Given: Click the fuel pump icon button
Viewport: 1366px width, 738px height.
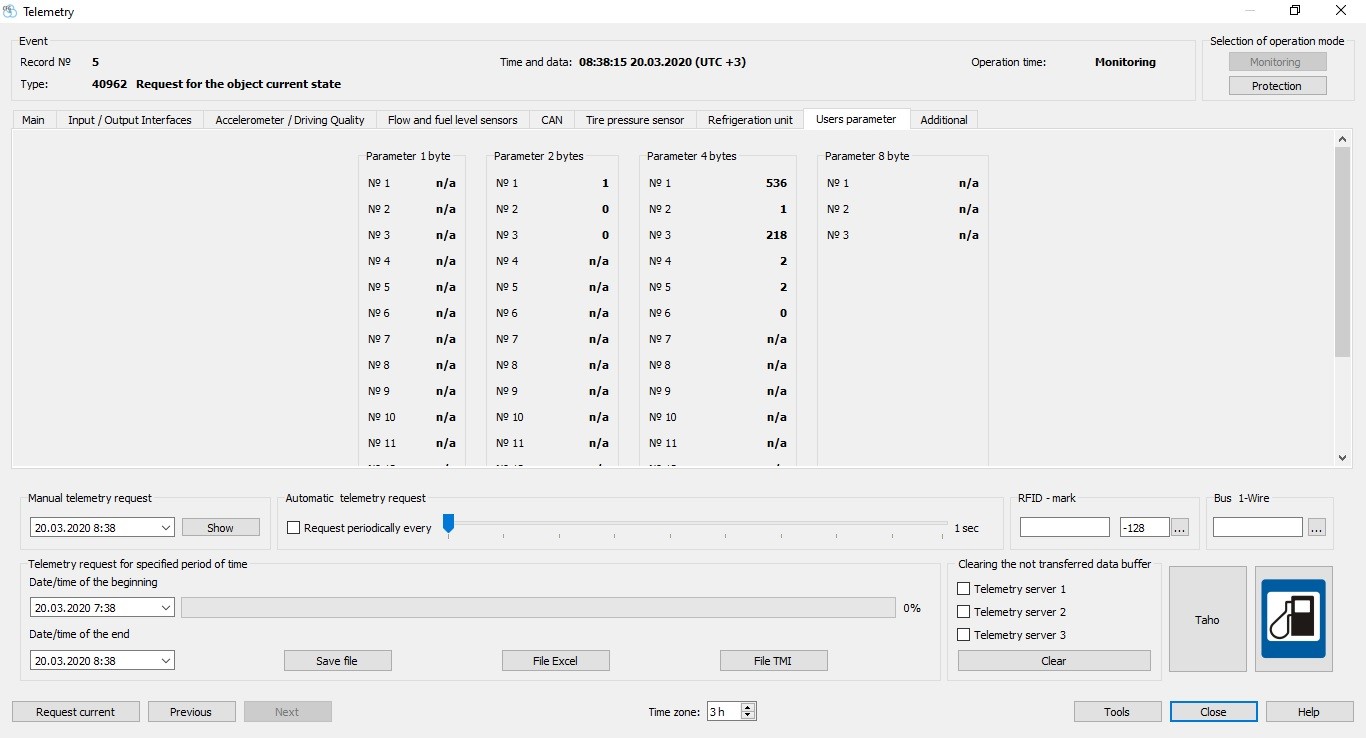Looking at the screenshot, I should point(1293,619).
